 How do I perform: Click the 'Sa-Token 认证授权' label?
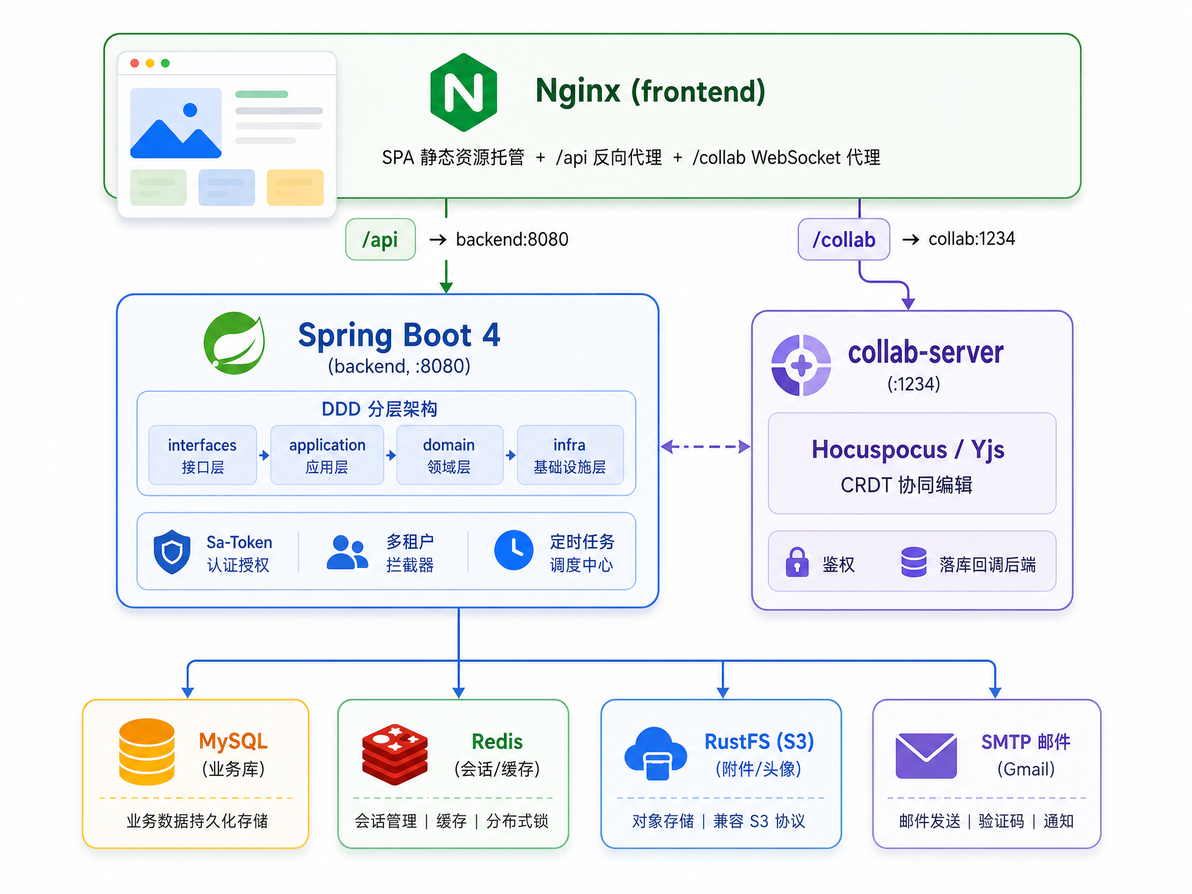[239, 553]
